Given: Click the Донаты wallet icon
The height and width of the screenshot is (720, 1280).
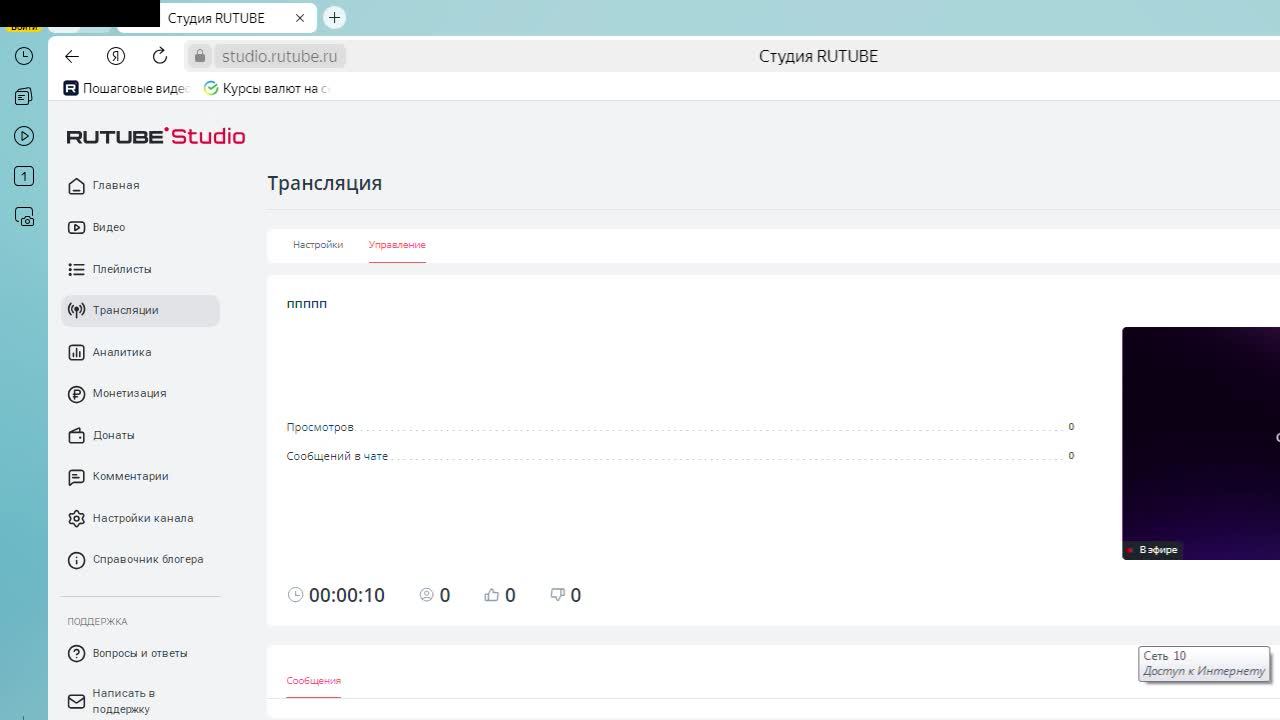Looking at the screenshot, I should point(76,435).
